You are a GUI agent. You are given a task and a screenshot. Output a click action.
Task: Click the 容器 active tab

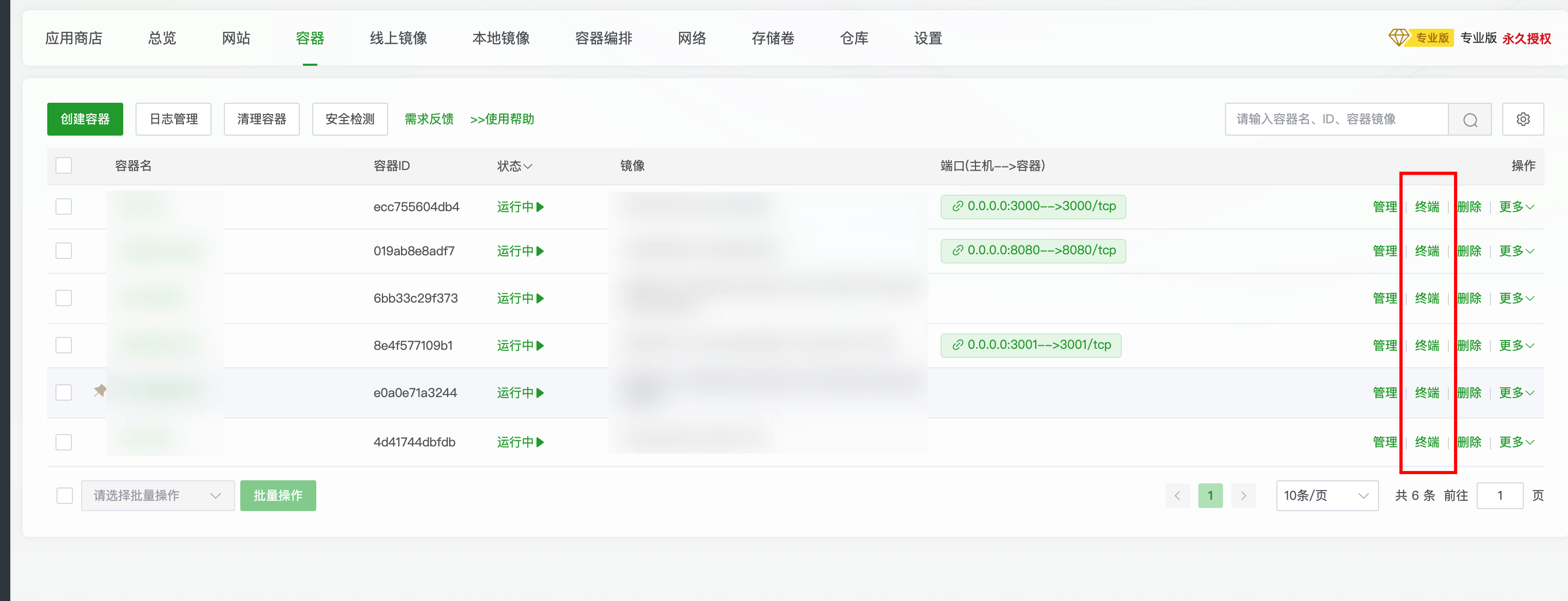pyautogui.click(x=310, y=39)
